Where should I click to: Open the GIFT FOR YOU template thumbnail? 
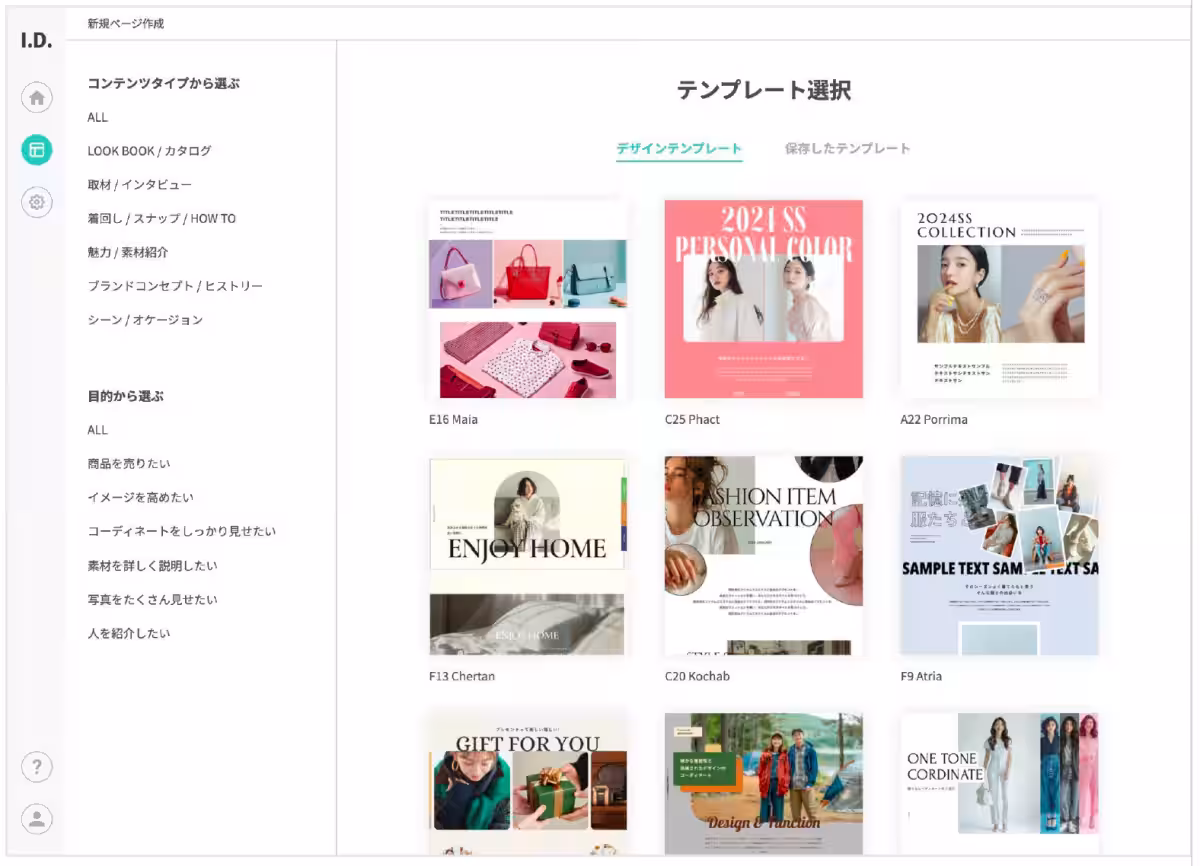(x=528, y=784)
